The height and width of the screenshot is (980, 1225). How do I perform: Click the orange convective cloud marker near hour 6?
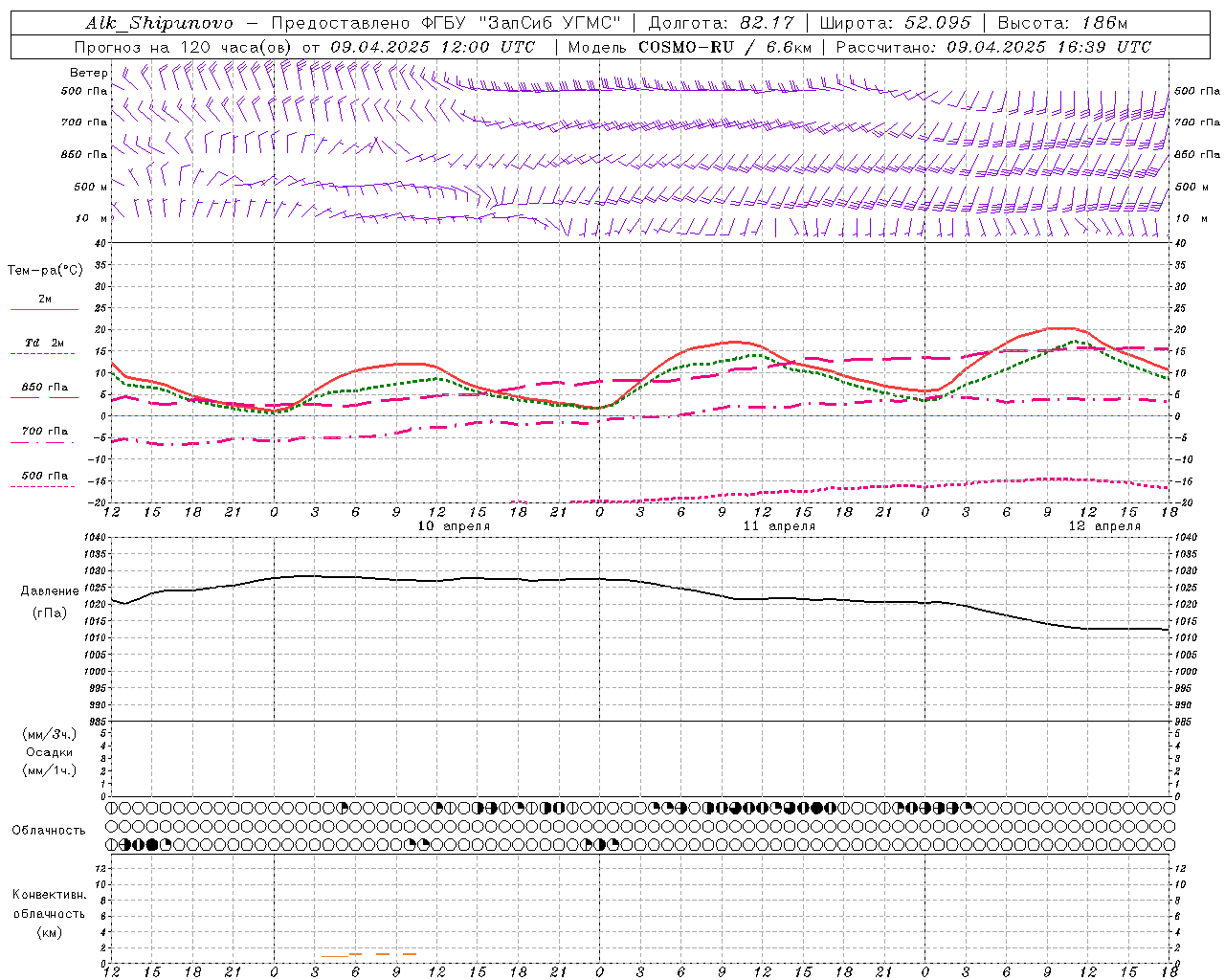tap(355, 954)
